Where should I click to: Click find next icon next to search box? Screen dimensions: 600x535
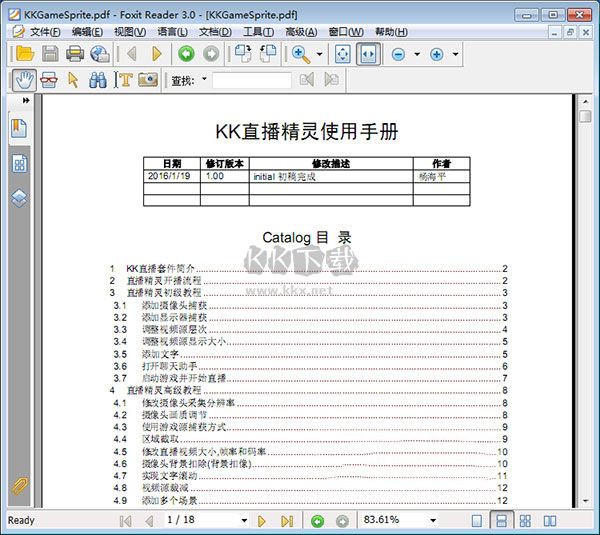click(332, 80)
